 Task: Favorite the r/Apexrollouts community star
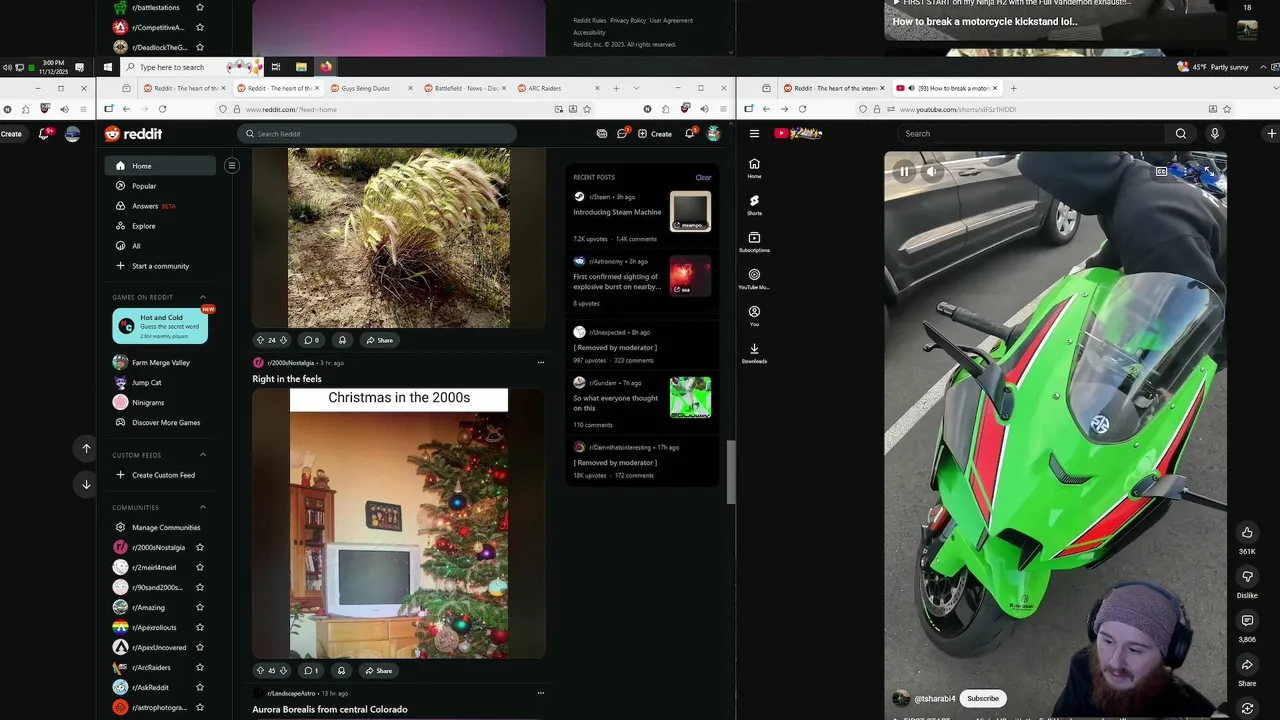(x=200, y=627)
